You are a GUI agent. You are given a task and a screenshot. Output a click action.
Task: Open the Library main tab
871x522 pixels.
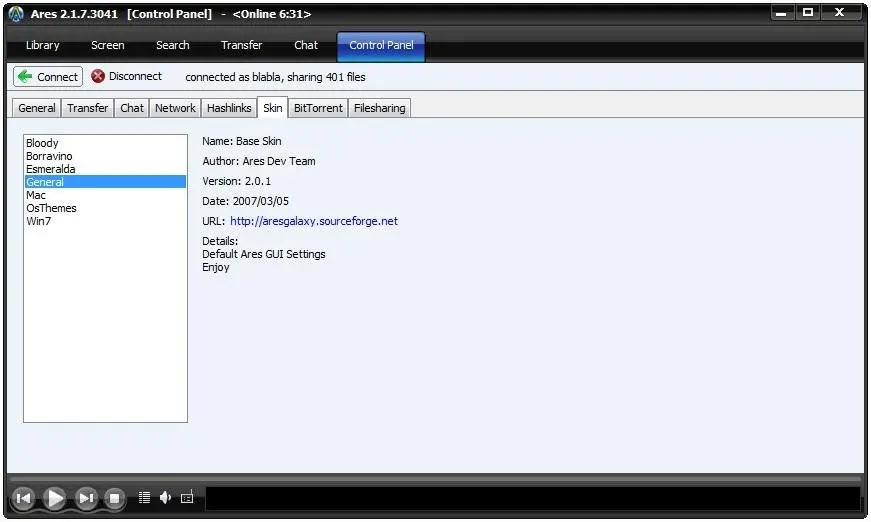pos(43,45)
